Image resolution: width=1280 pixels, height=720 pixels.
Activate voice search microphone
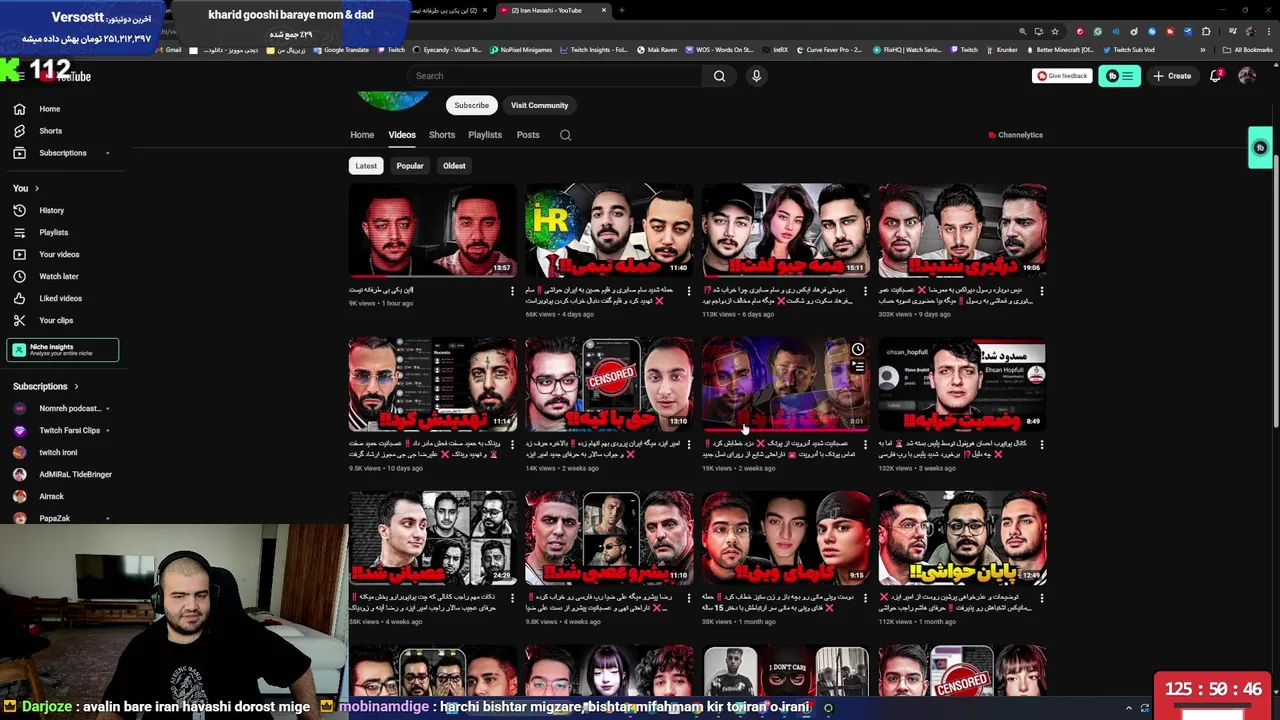756,76
